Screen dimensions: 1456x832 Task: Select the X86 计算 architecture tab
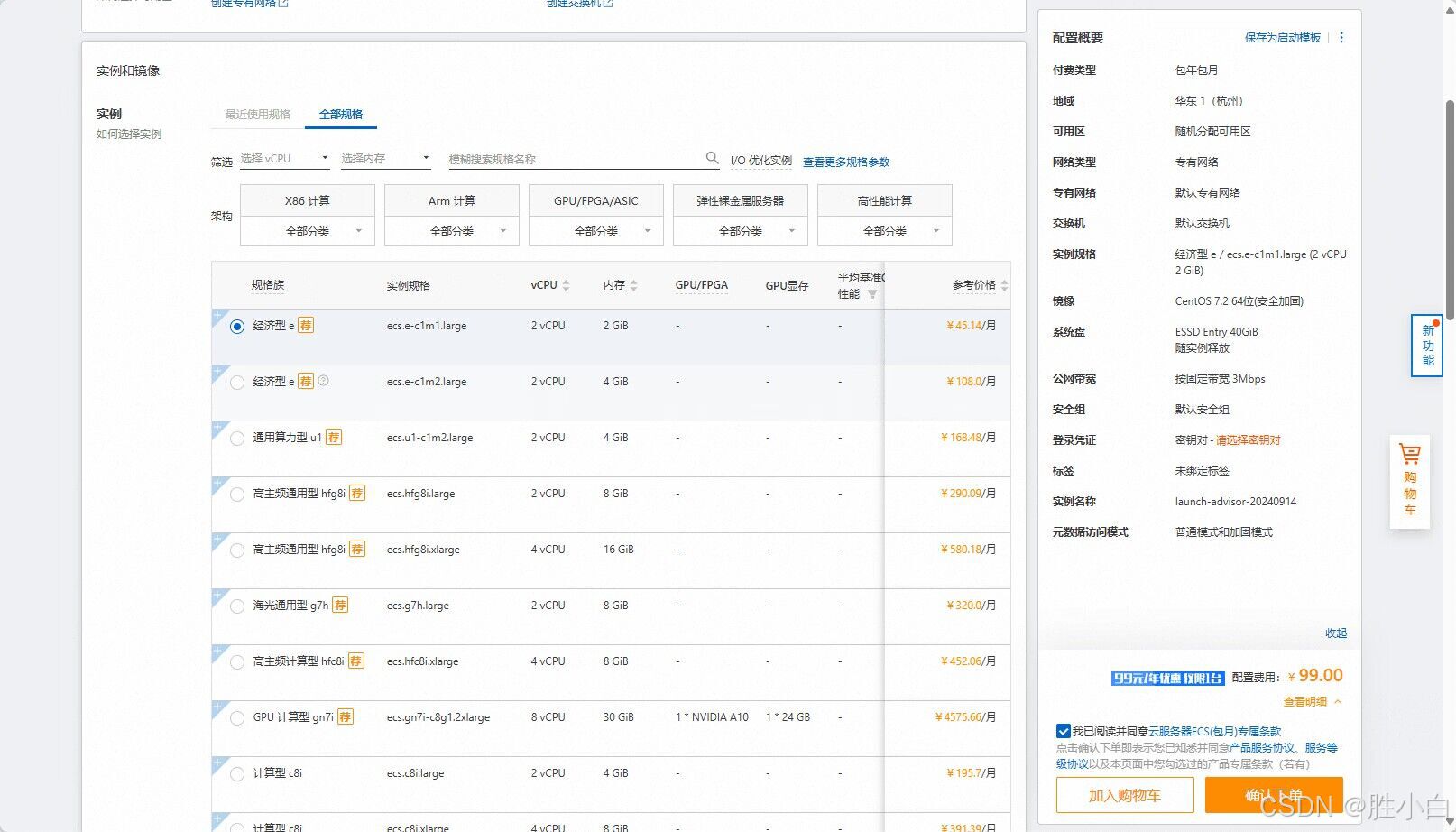click(x=308, y=200)
